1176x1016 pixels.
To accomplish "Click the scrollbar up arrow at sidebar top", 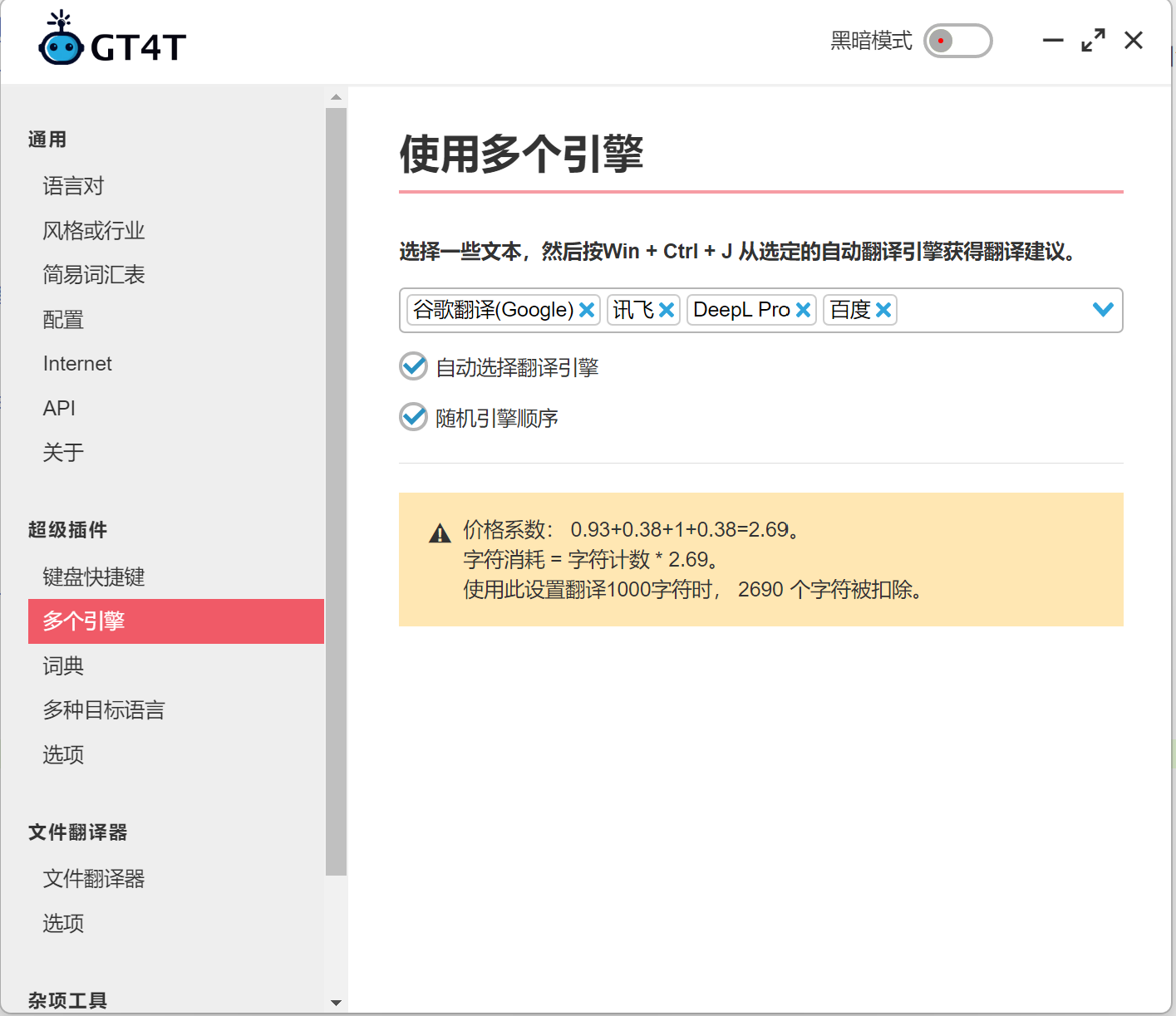I will click(x=336, y=96).
